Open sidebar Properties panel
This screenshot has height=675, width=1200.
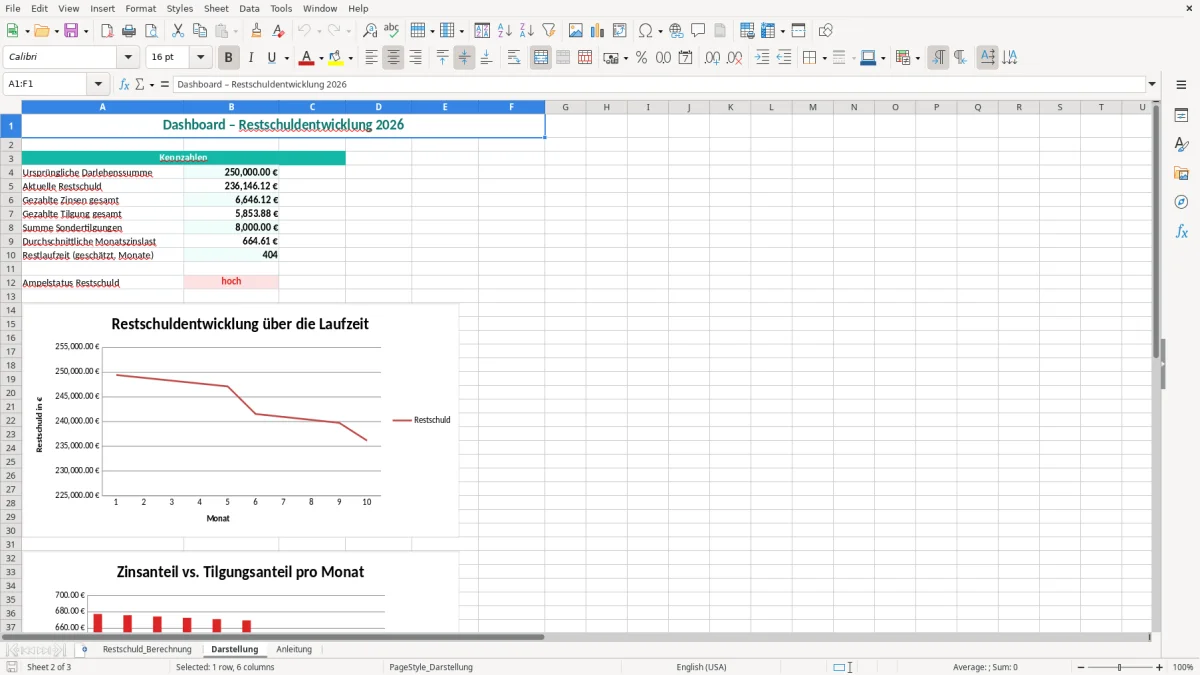point(1181,116)
